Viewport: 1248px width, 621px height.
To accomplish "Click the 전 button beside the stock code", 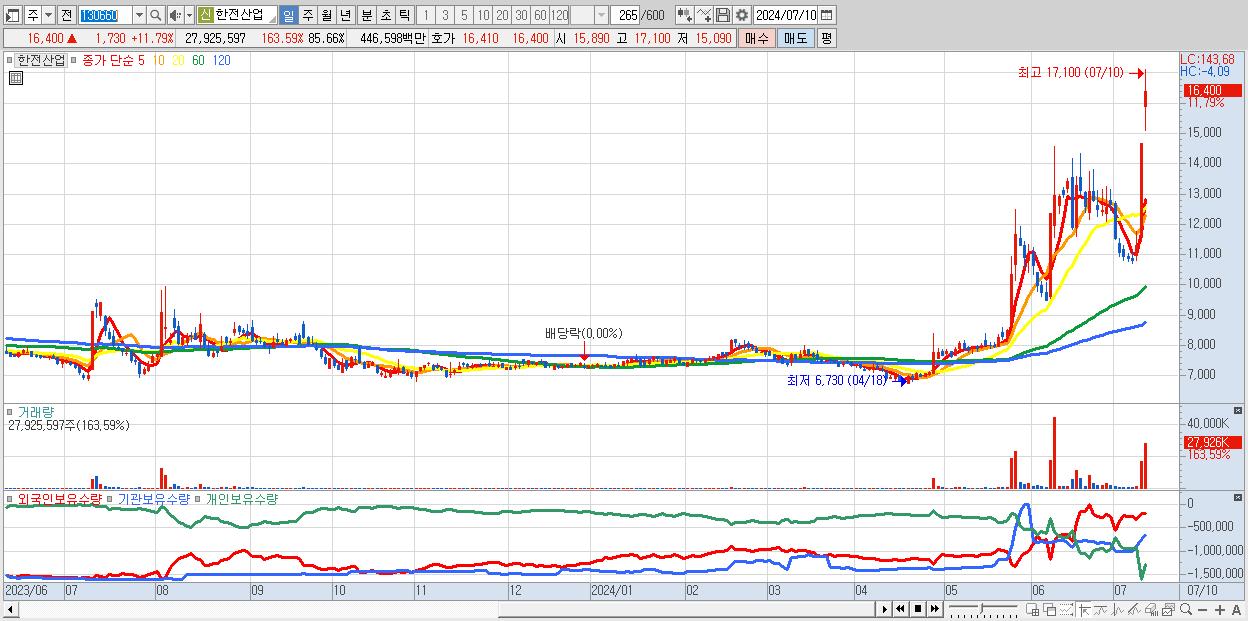I will tap(66, 15).
